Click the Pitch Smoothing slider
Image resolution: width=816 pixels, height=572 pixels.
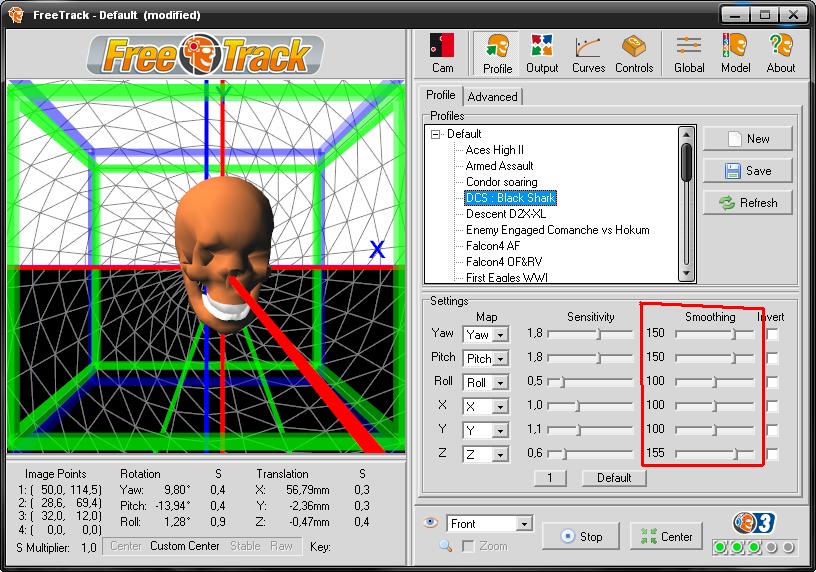click(x=715, y=358)
